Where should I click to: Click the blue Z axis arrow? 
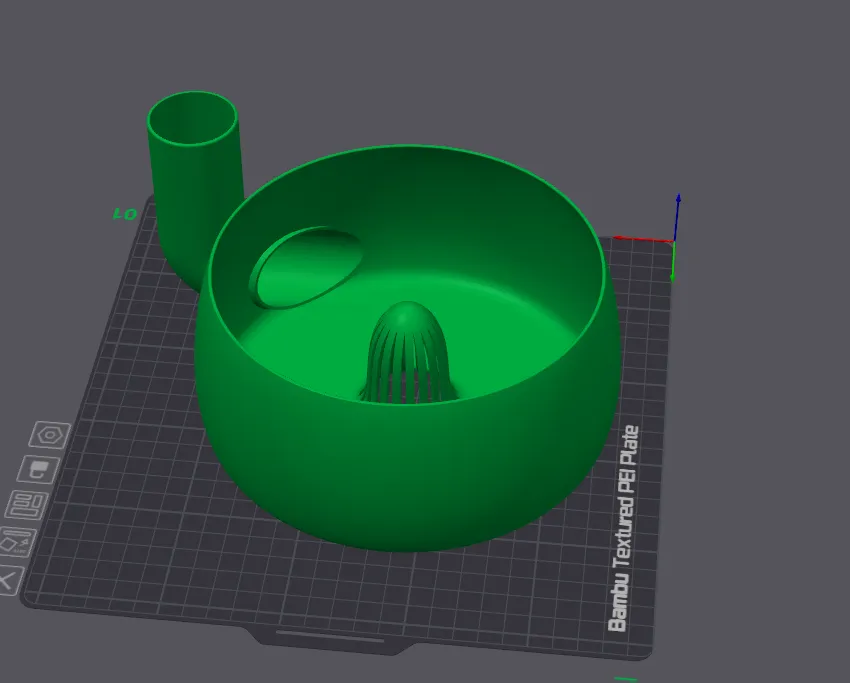point(678,215)
